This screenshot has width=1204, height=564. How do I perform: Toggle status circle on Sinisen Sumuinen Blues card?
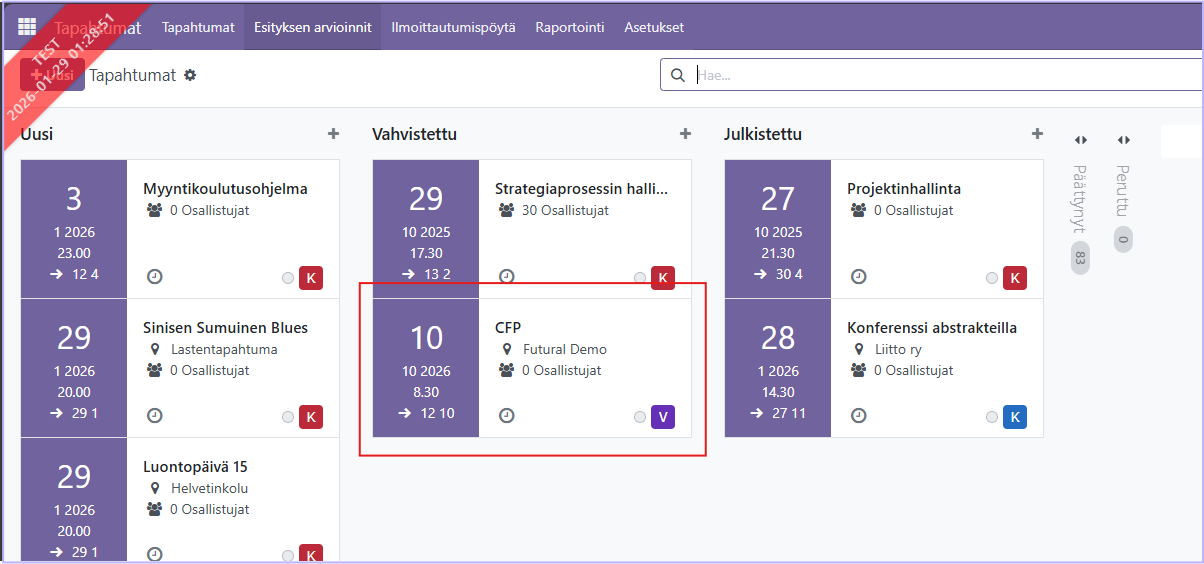[288, 417]
